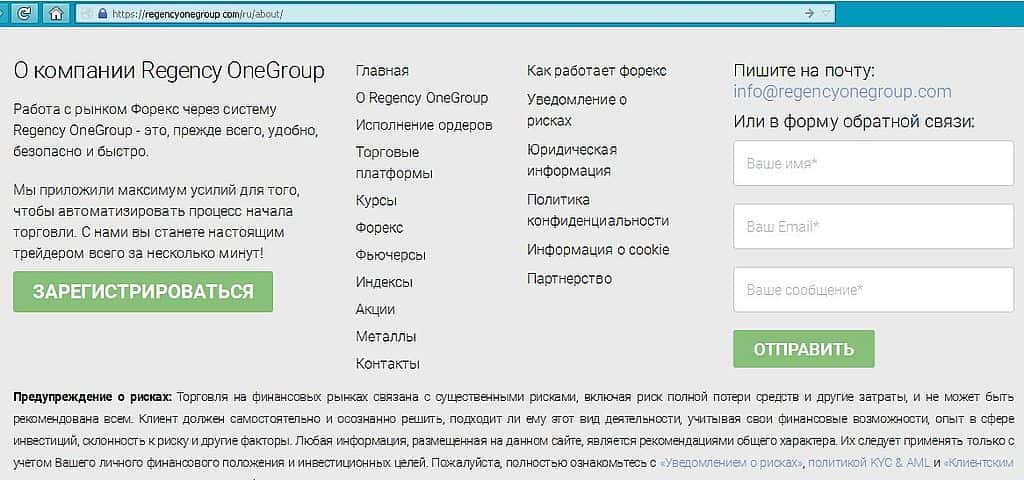
Task: Open политикой KYC & AML link
Action: click(870, 463)
